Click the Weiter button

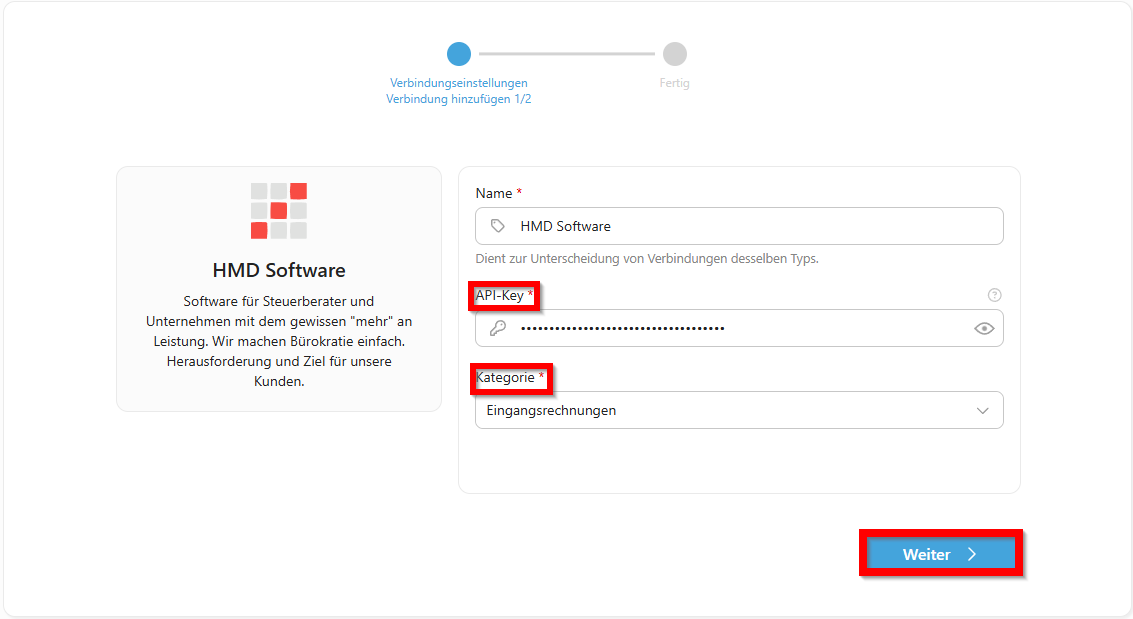(941, 554)
